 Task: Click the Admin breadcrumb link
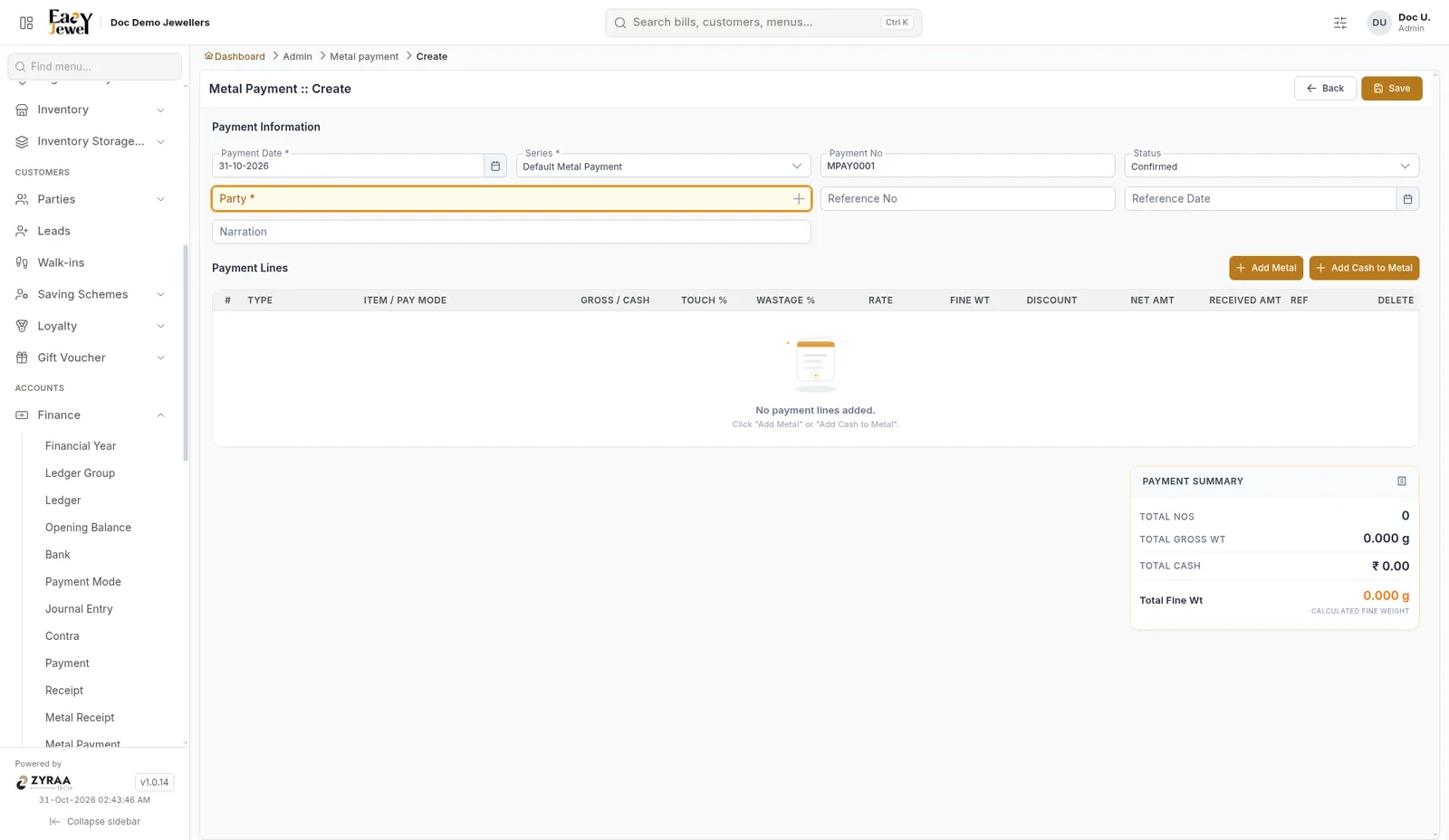(297, 56)
